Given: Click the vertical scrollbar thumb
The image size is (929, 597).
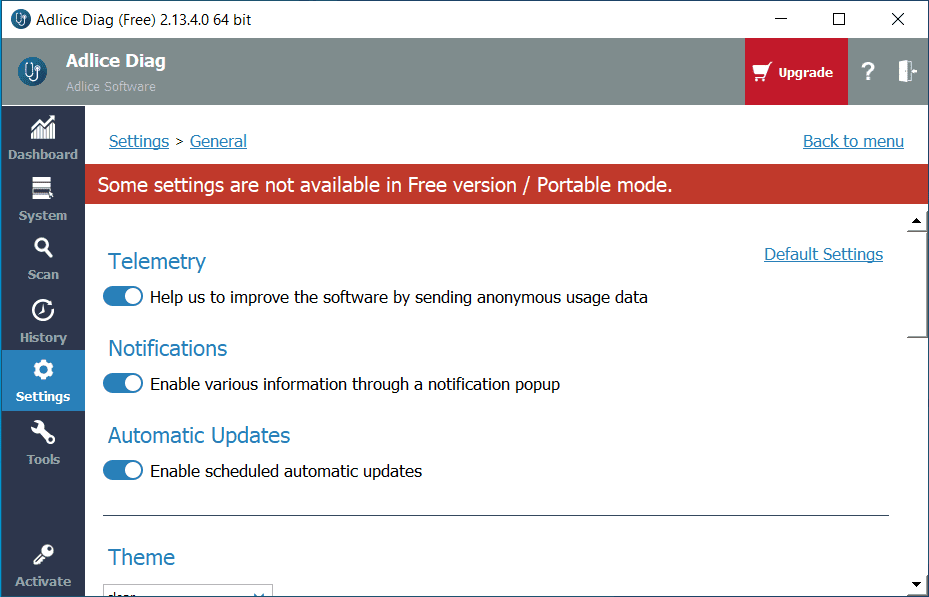Looking at the screenshot, I should point(917,284).
